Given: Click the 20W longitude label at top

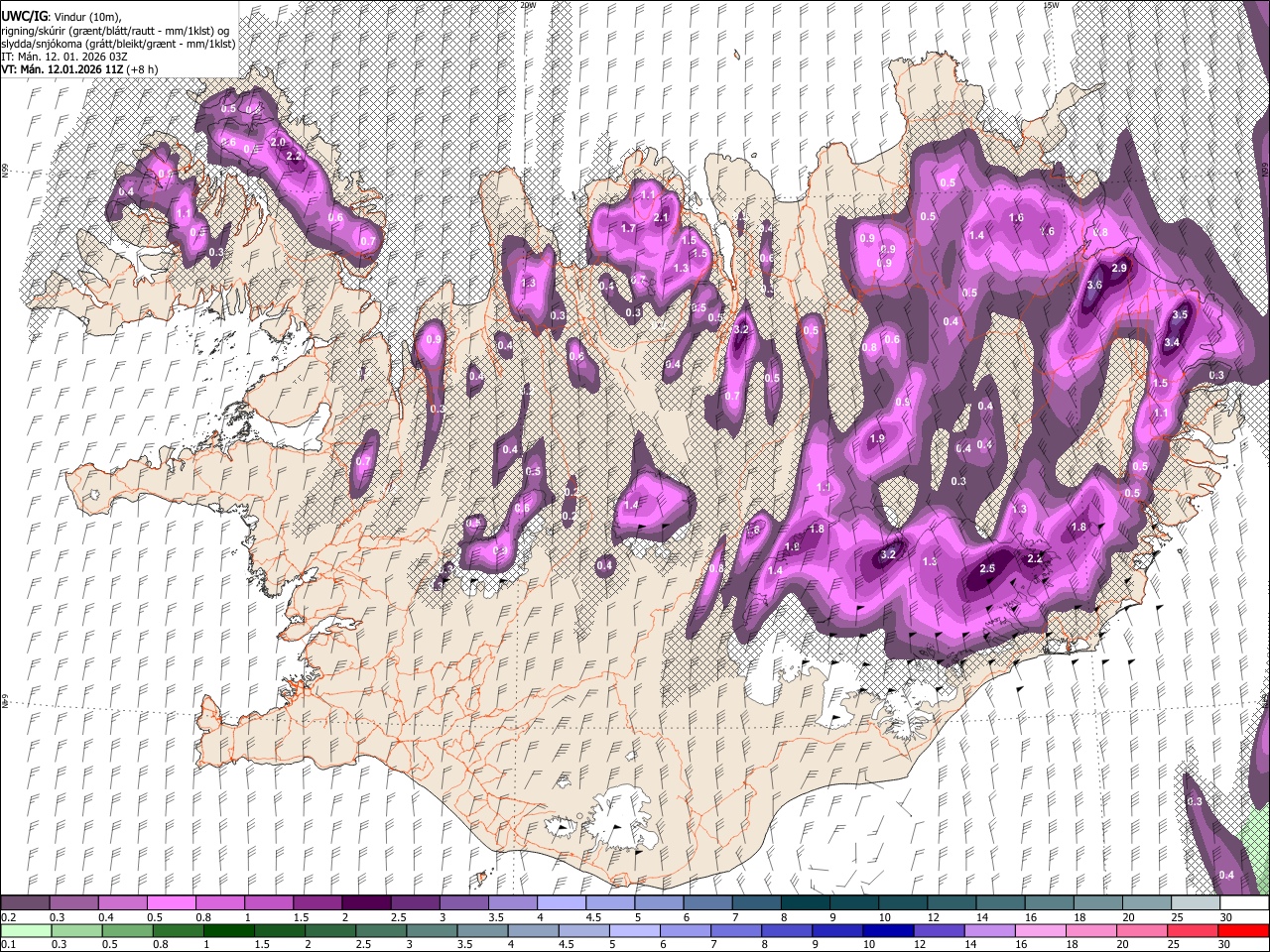Looking at the screenshot, I should coord(528,5).
